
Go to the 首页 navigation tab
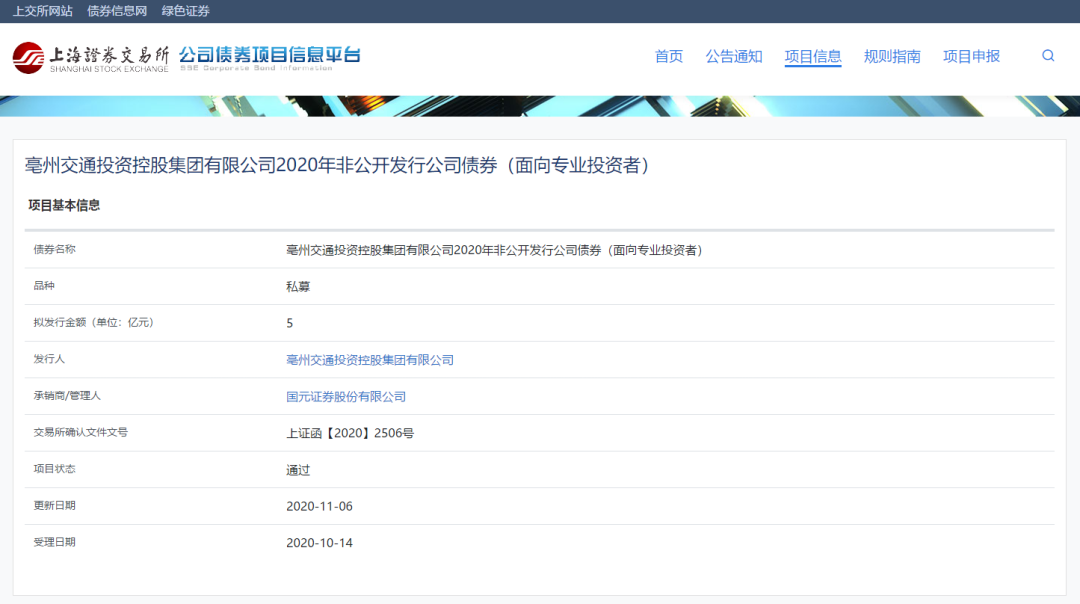pos(669,56)
